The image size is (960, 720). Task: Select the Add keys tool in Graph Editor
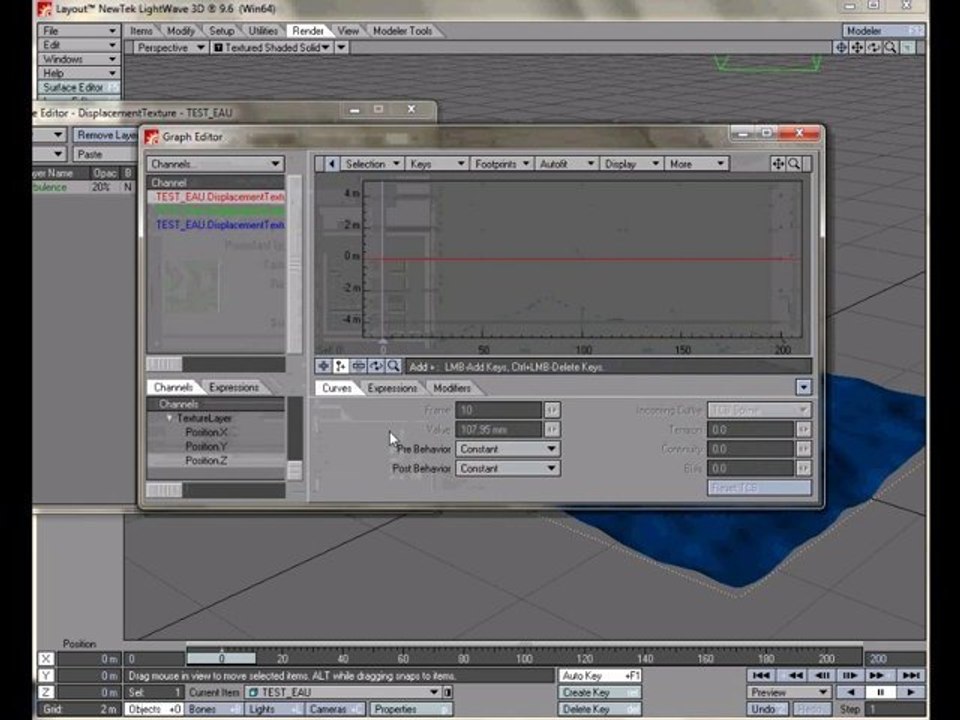(x=341, y=366)
